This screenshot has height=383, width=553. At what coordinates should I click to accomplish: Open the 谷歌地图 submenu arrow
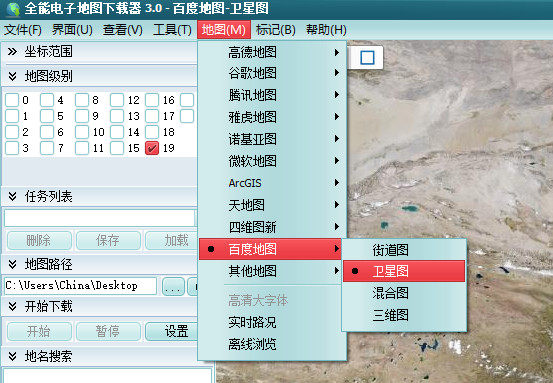(337, 73)
